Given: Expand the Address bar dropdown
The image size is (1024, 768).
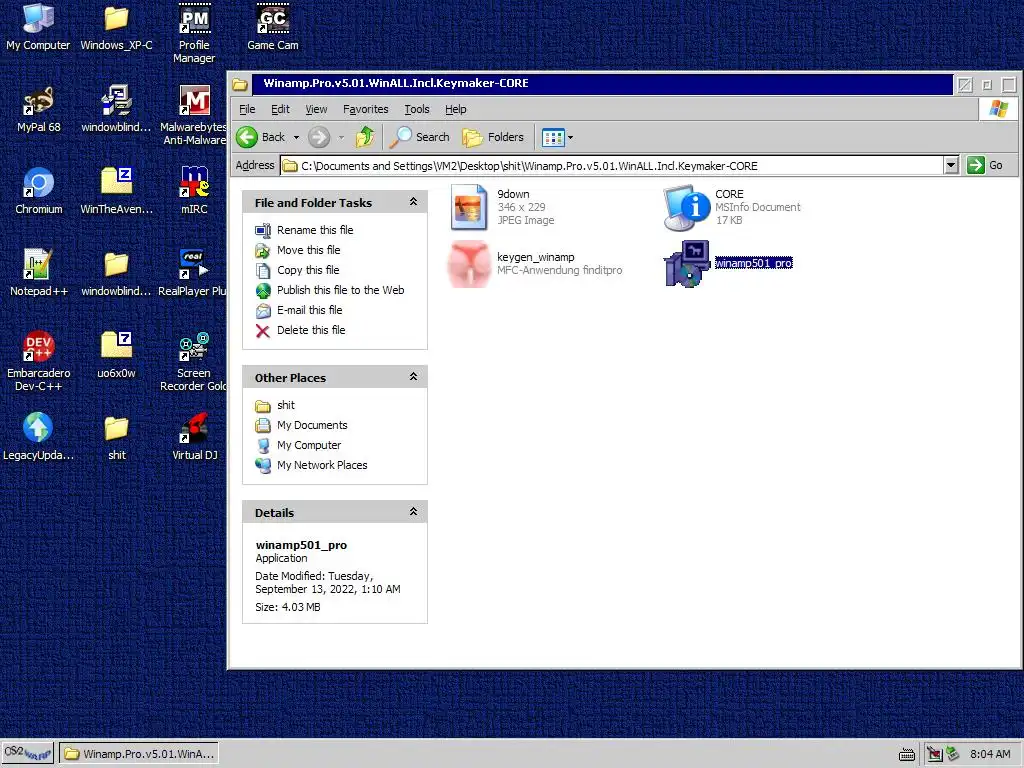Looking at the screenshot, I should [951, 165].
